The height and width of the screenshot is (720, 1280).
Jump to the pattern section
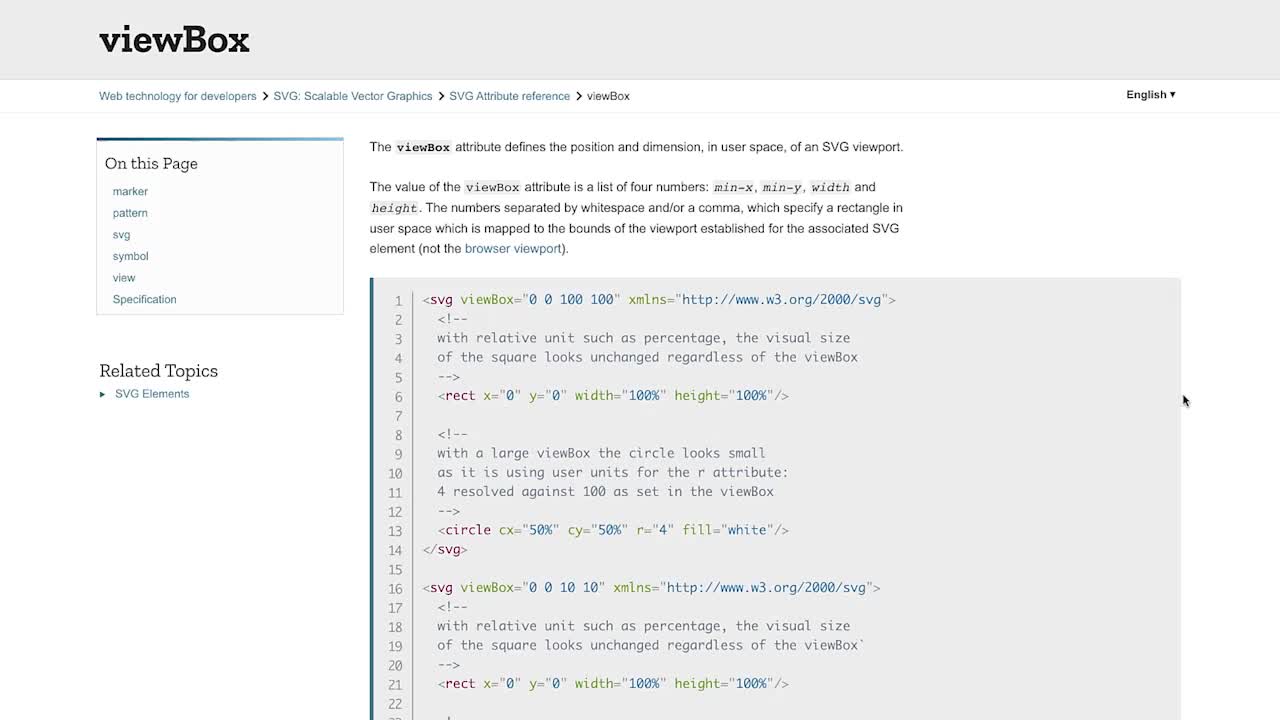pyautogui.click(x=130, y=213)
